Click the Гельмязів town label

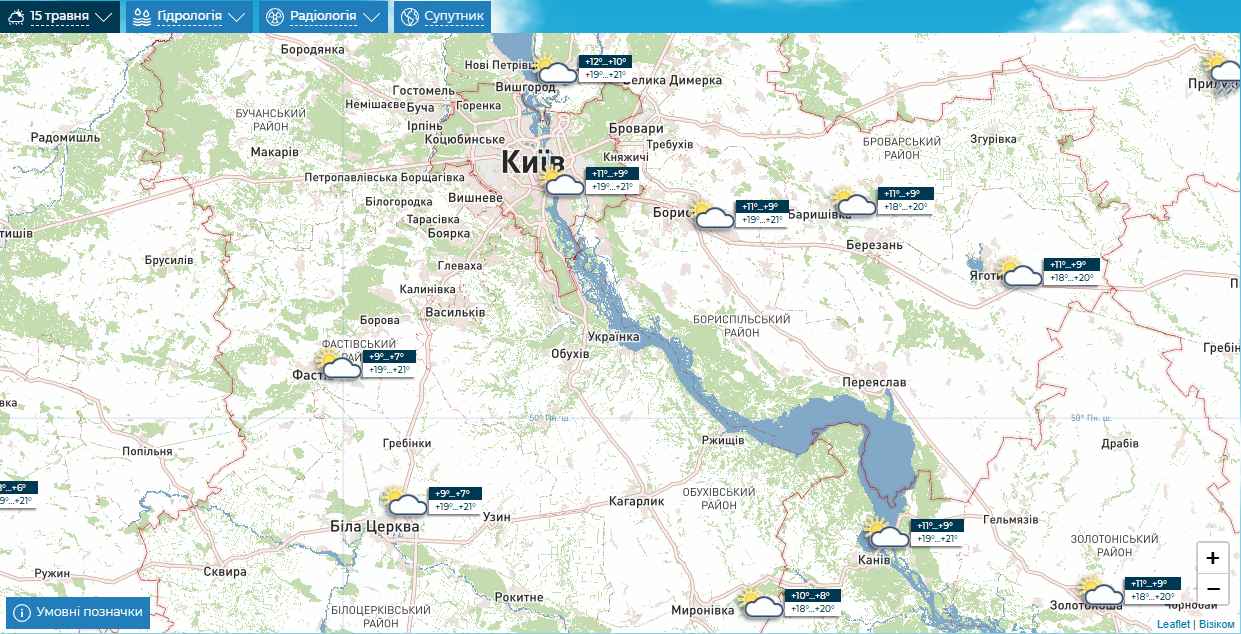tap(1011, 520)
